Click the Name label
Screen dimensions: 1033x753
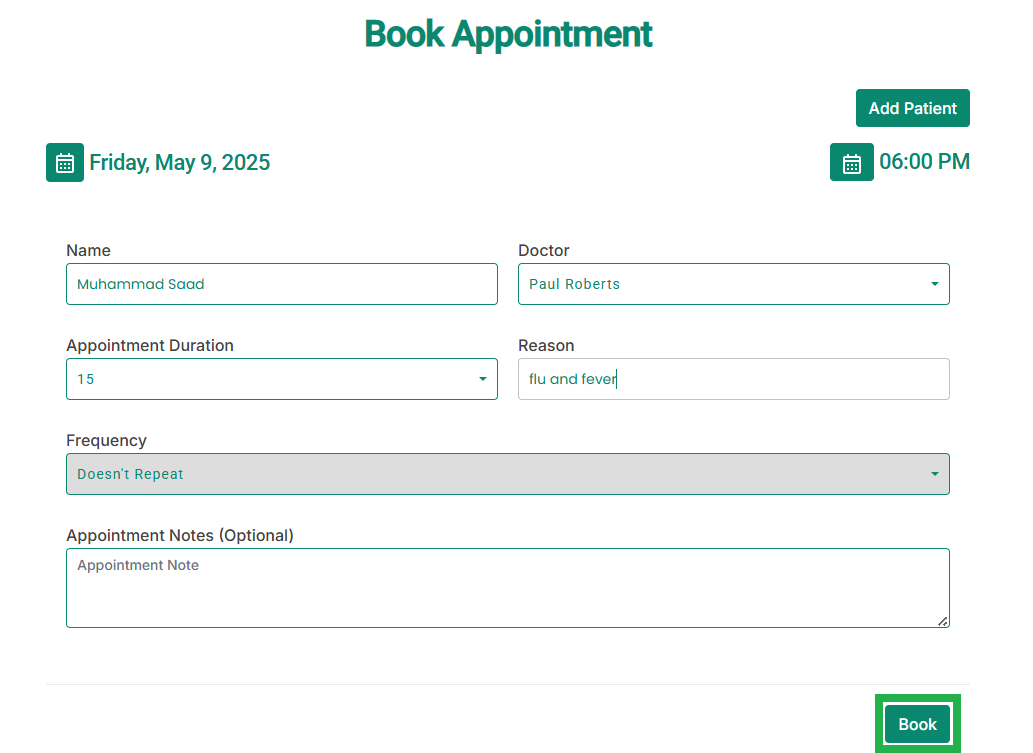[88, 250]
